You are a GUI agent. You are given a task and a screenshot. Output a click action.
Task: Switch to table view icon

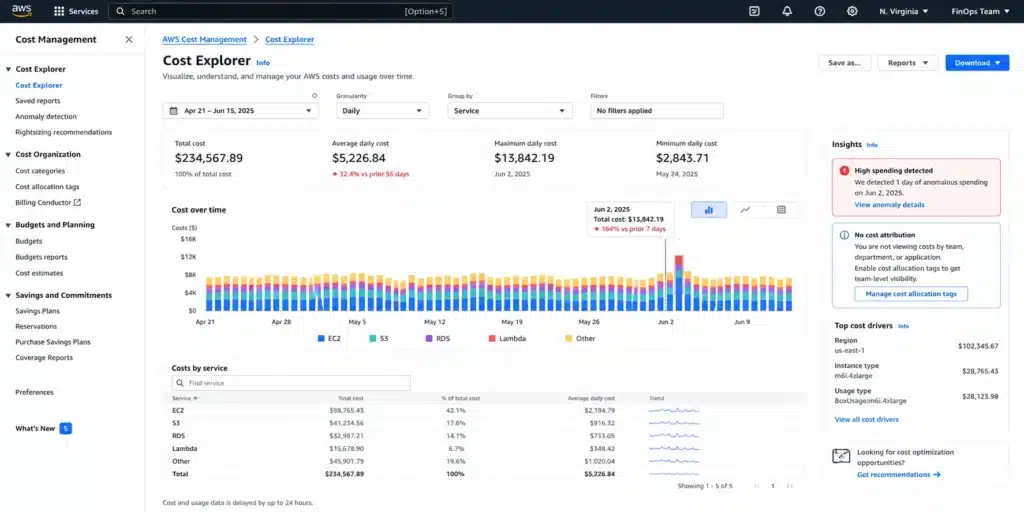click(x=781, y=210)
